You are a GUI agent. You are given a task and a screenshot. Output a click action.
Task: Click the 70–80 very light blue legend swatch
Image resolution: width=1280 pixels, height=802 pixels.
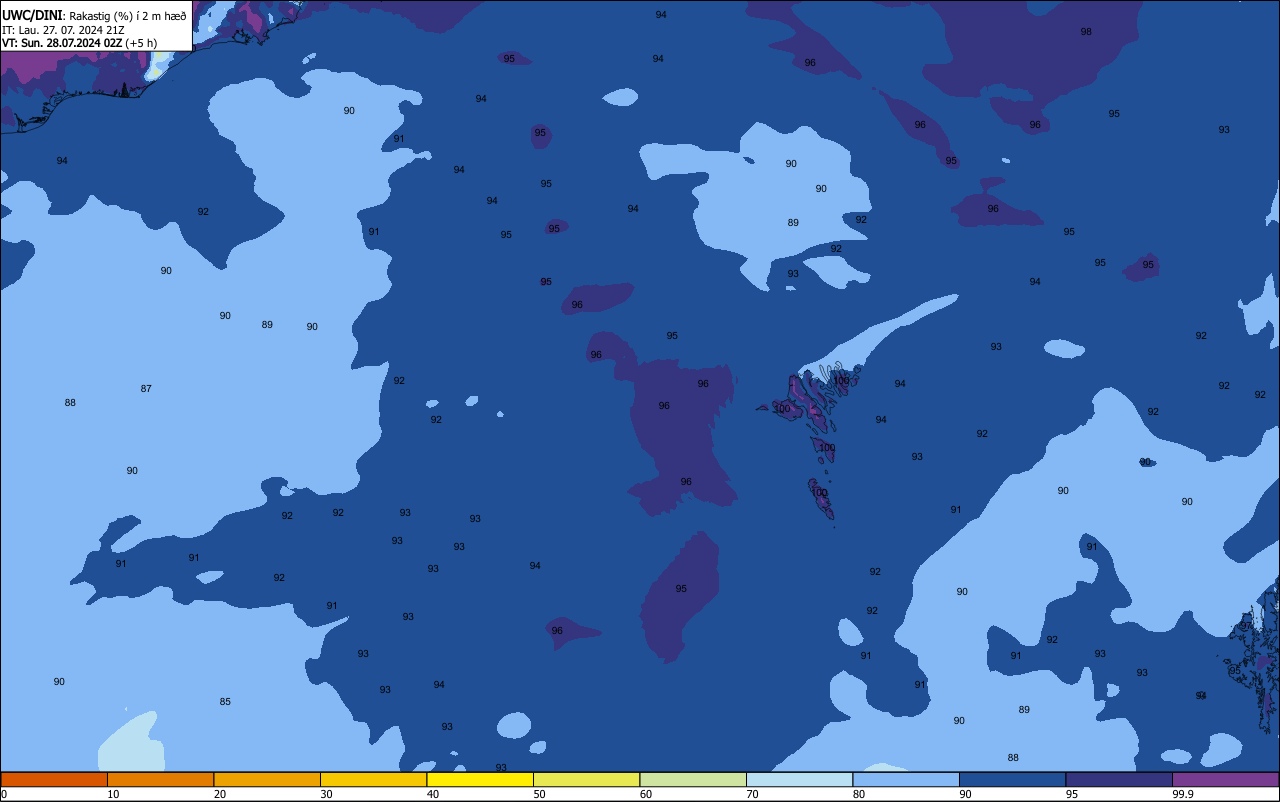coord(799,779)
